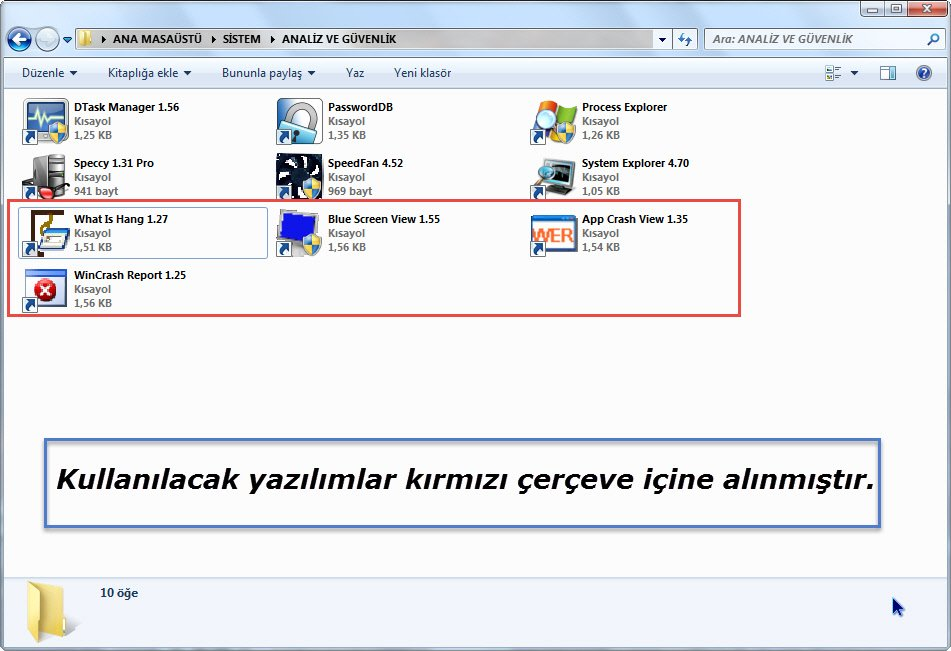Click the Yaz toolbar button
This screenshot has width=951, height=651.
click(355, 73)
